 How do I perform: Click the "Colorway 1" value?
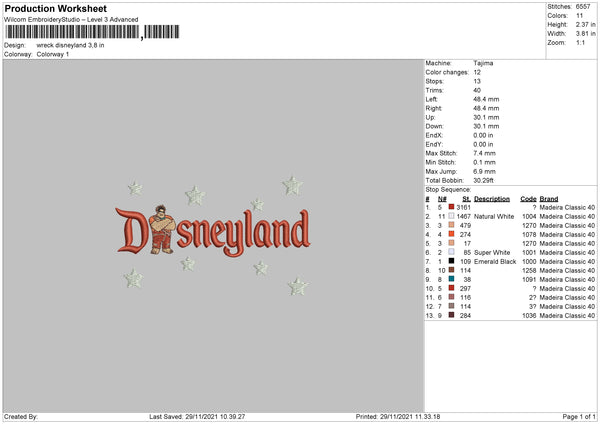pyautogui.click(x=53, y=54)
